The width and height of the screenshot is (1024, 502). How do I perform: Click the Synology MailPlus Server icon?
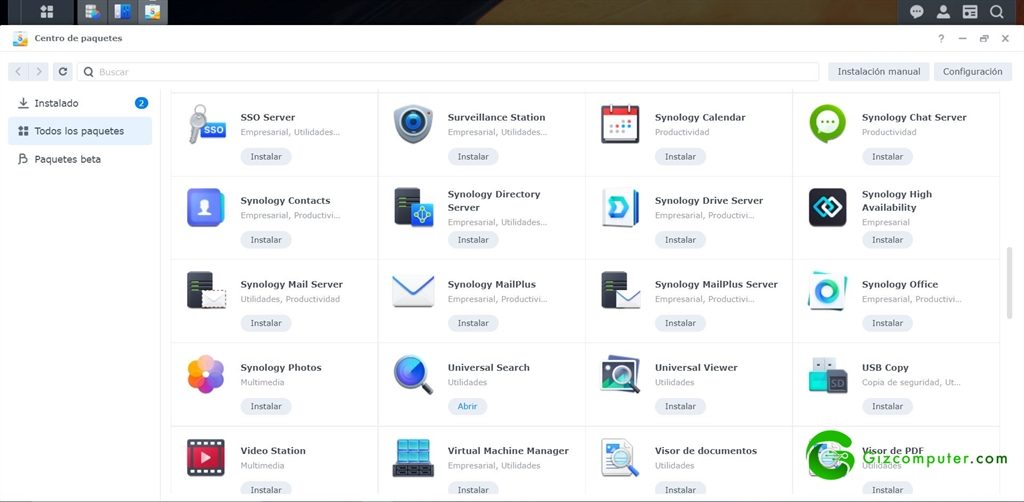[x=620, y=290]
